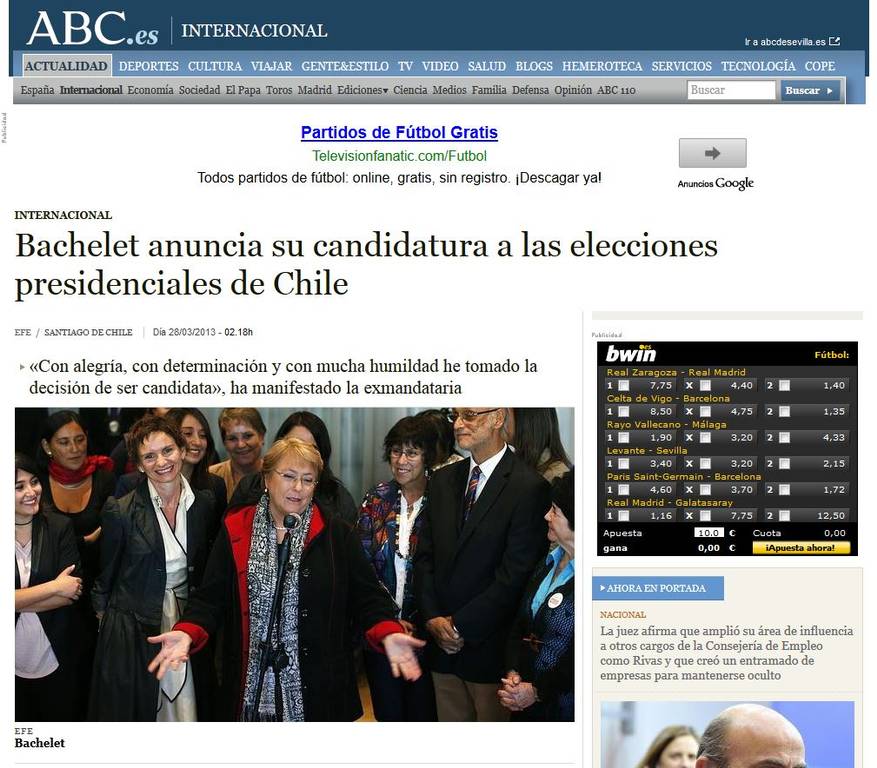This screenshot has height=768, width=877.
Task: Select the Economía submenu item
Action: coord(150,90)
